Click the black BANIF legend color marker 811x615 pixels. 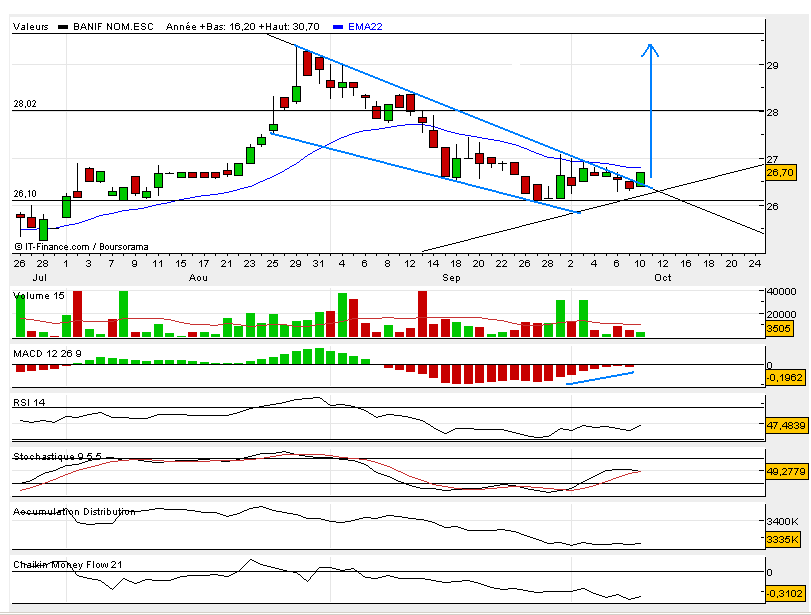[63, 27]
